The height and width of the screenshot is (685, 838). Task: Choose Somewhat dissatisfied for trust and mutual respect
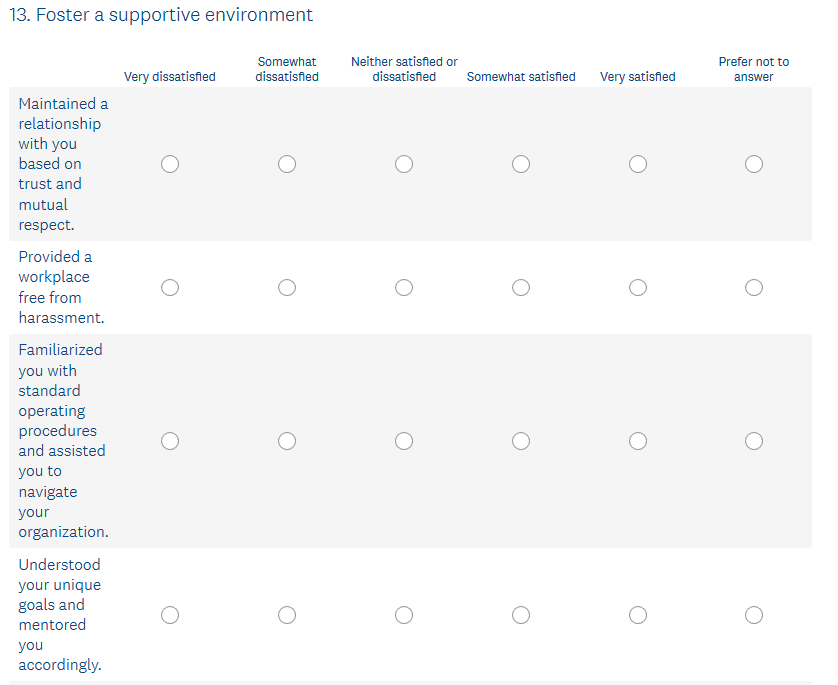click(287, 164)
